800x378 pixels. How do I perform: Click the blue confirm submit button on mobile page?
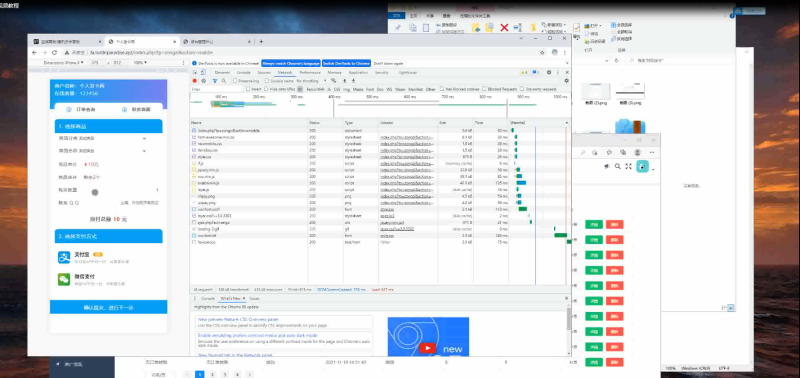108,307
